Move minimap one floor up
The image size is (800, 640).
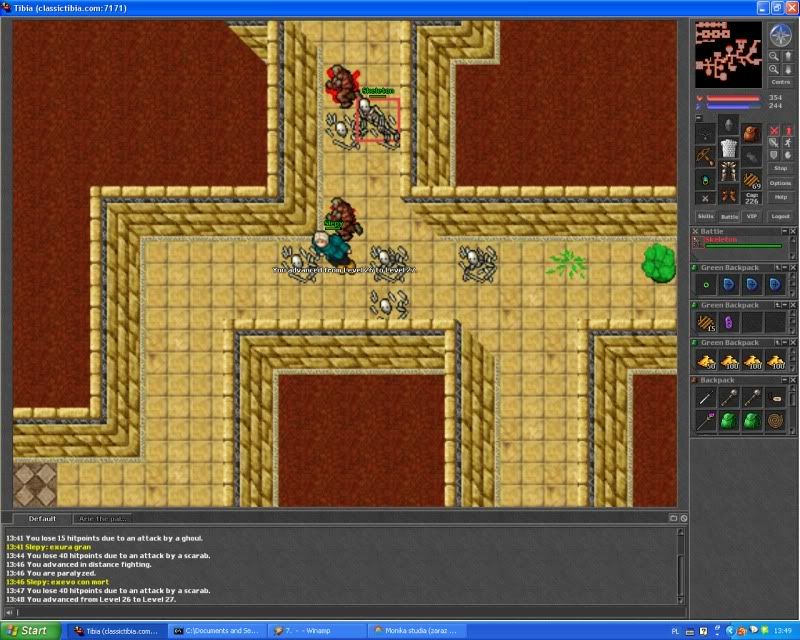pyautogui.click(x=787, y=57)
